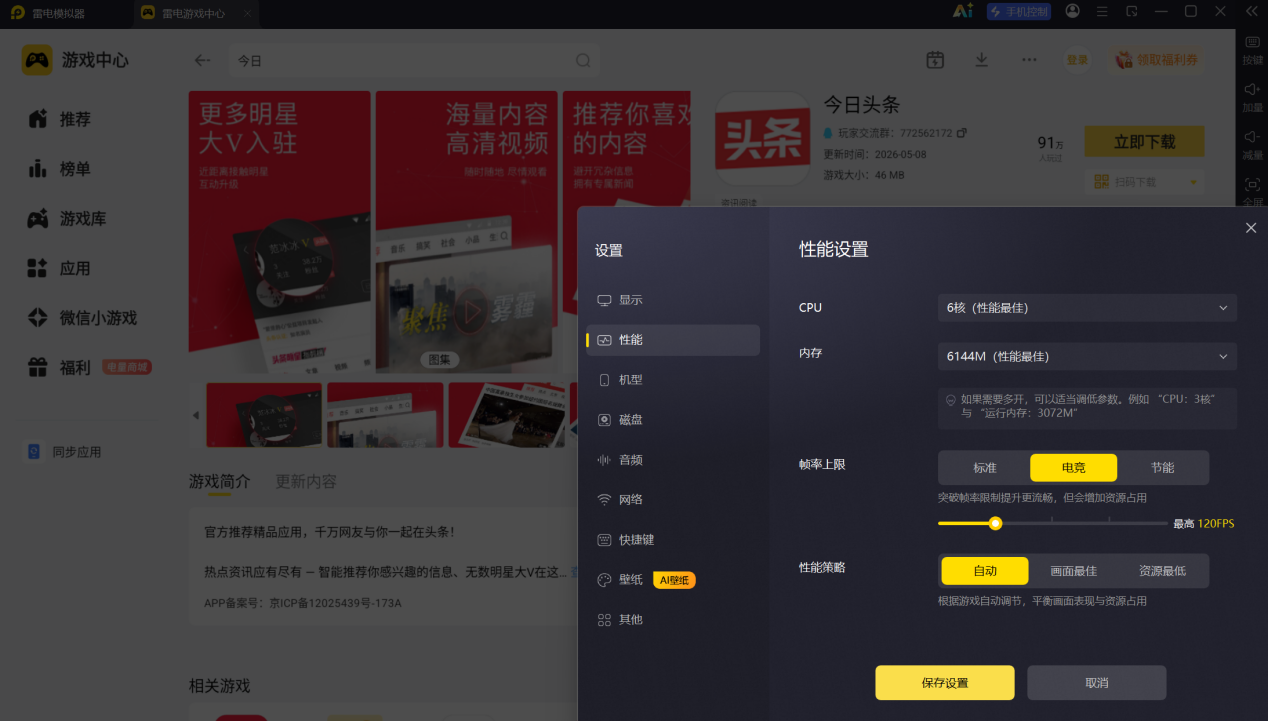Image resolution: width=1268 pixels, height=721 pixels.
Task: Click the user account icon in the title bar
Action: tap(1073, 11)
